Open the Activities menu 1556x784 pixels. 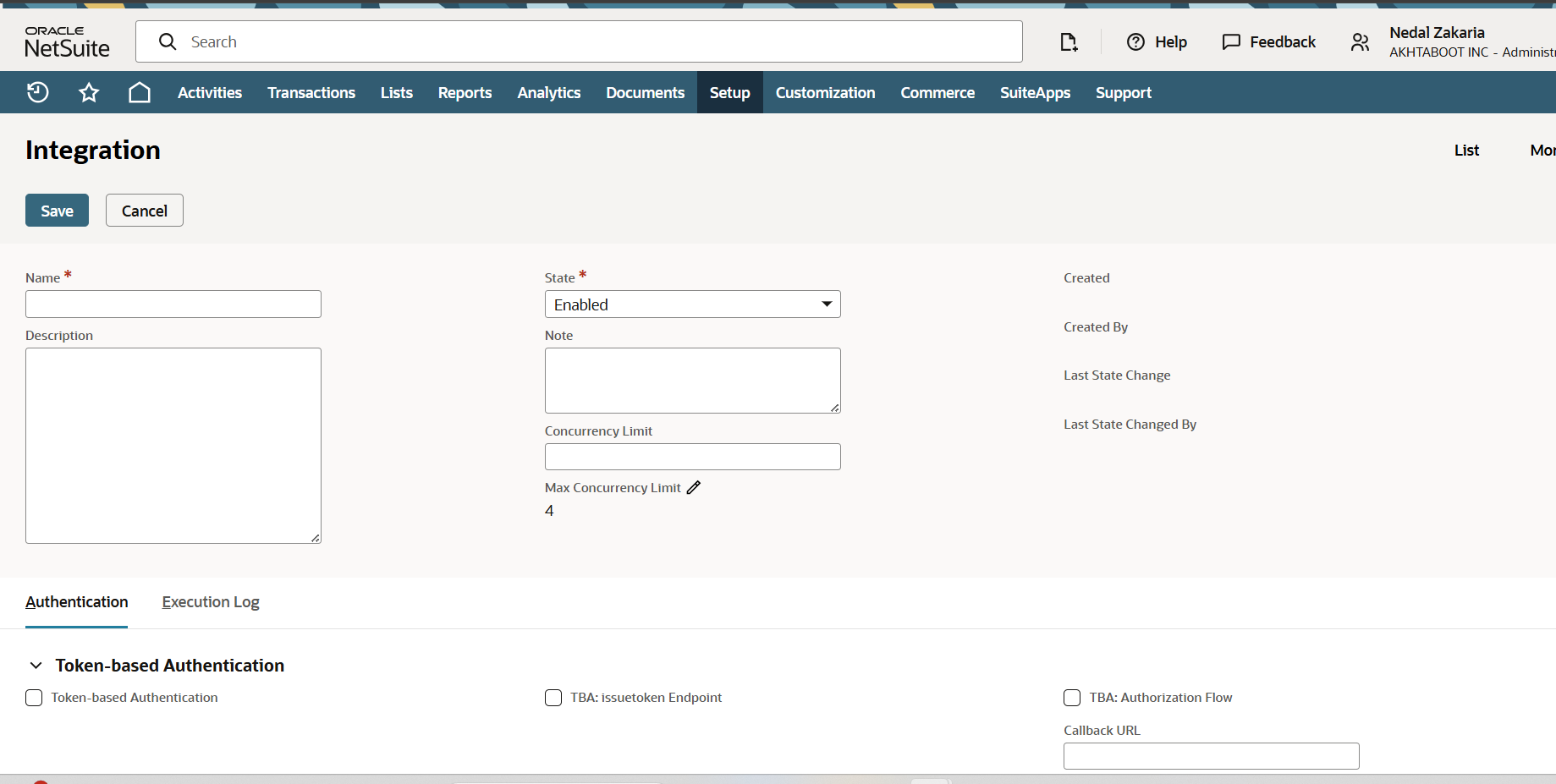click(x=210, y=92)
